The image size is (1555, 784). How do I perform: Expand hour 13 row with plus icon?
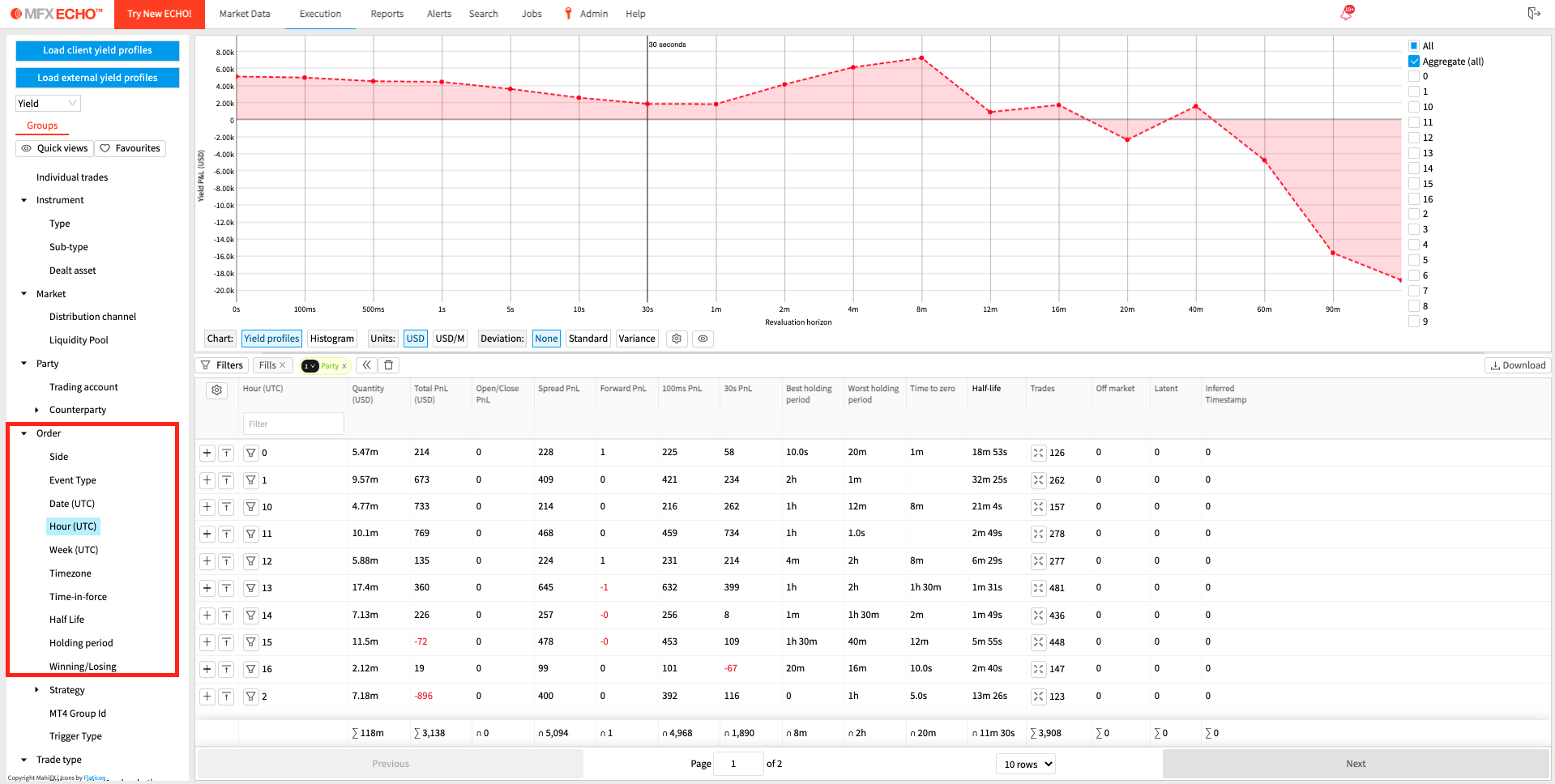pos(207,588)
